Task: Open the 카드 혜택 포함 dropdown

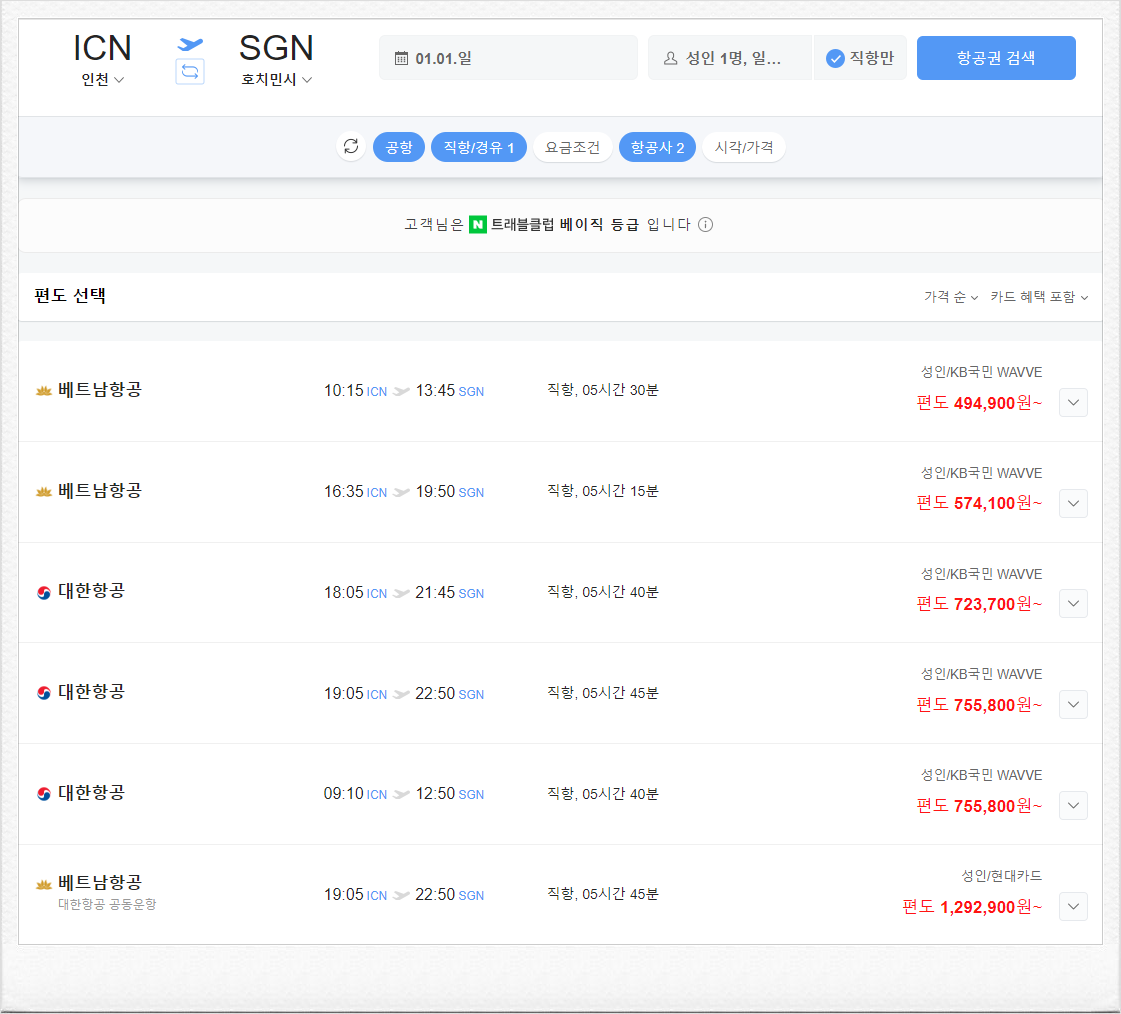Action: [x=1039, y=297]
